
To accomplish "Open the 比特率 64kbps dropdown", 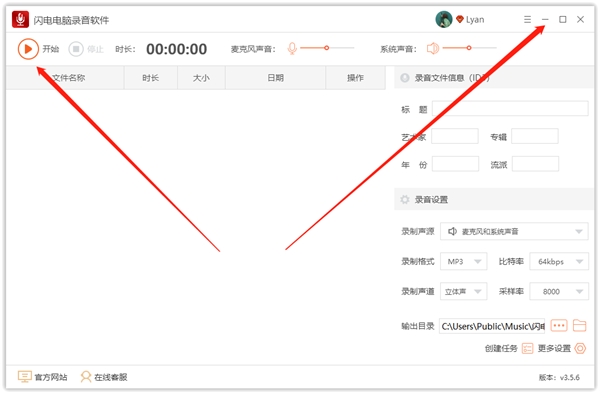I will pyautogui.click(x=559, y=262).
